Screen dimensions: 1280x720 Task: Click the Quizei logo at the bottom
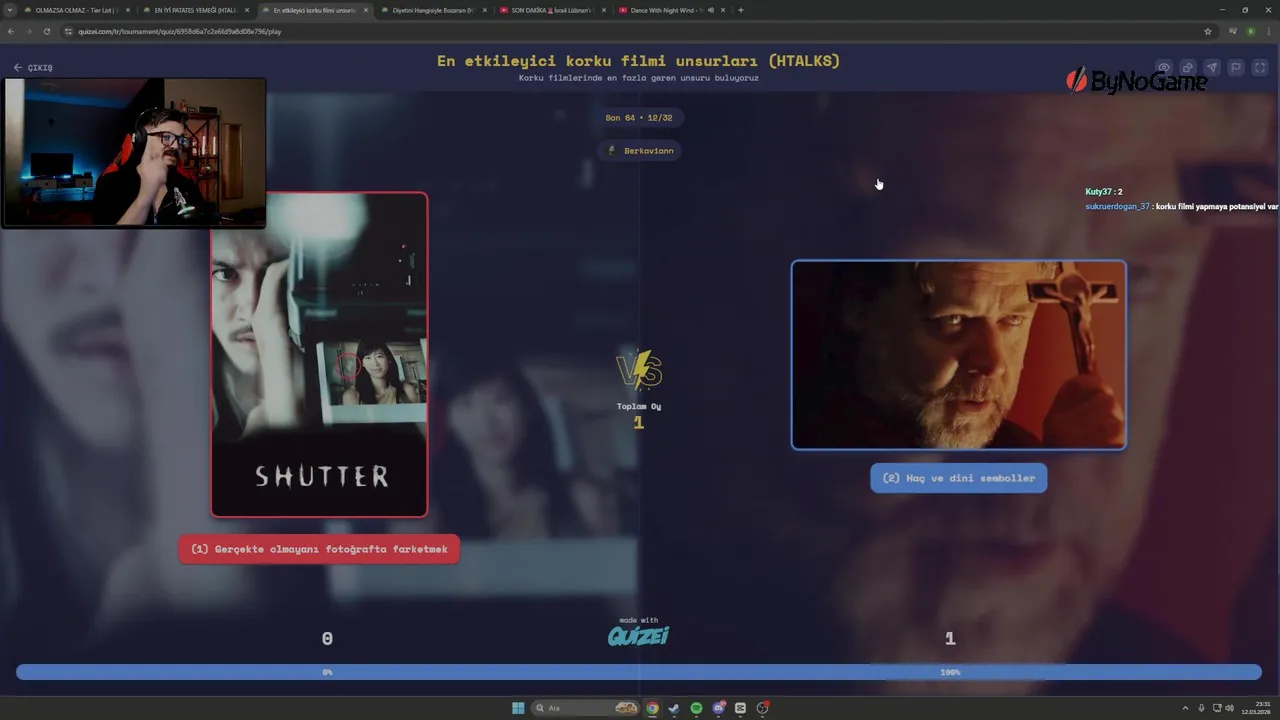pos(638,634)
